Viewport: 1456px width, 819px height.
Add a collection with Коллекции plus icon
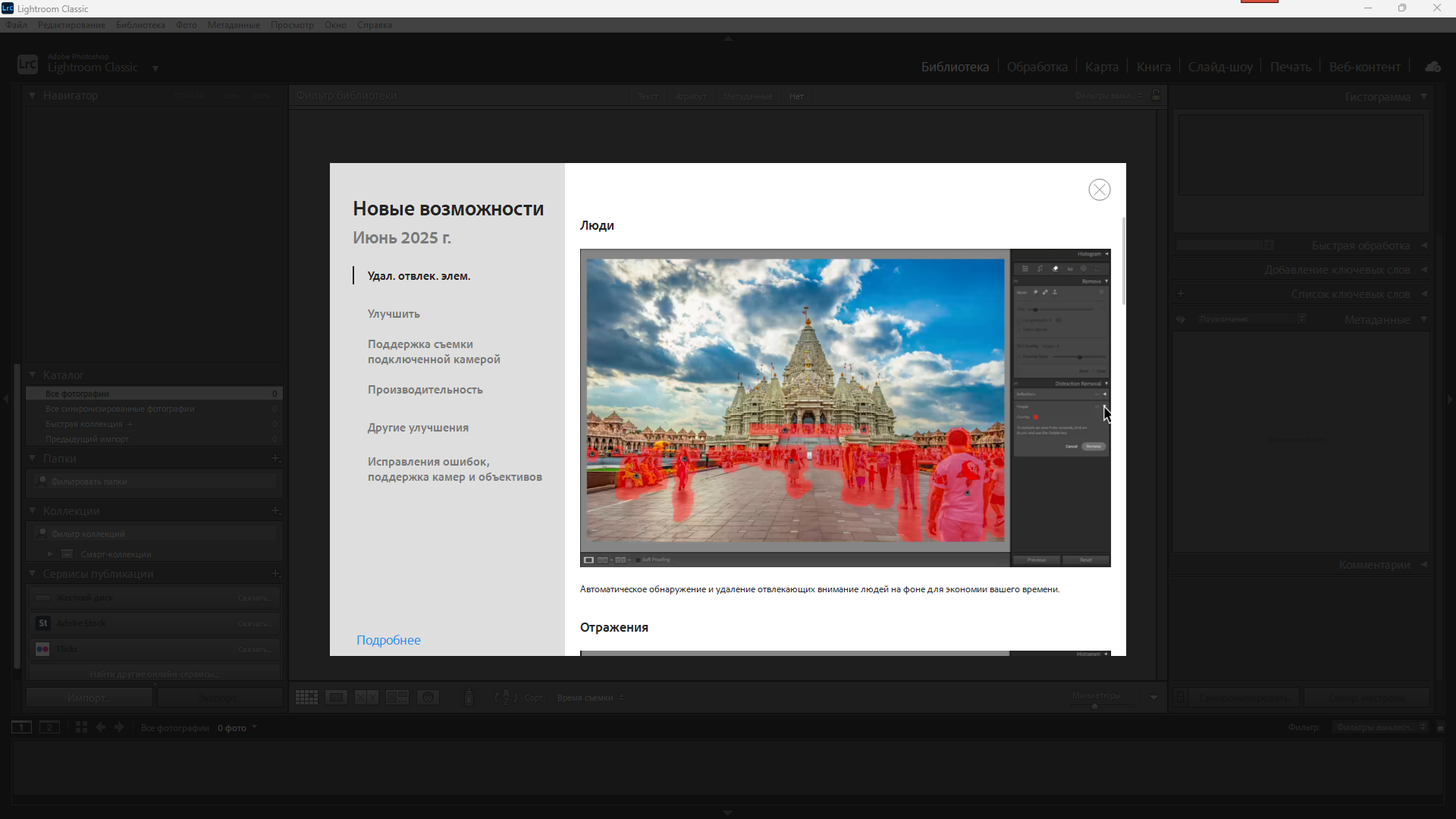coord(275,510)
